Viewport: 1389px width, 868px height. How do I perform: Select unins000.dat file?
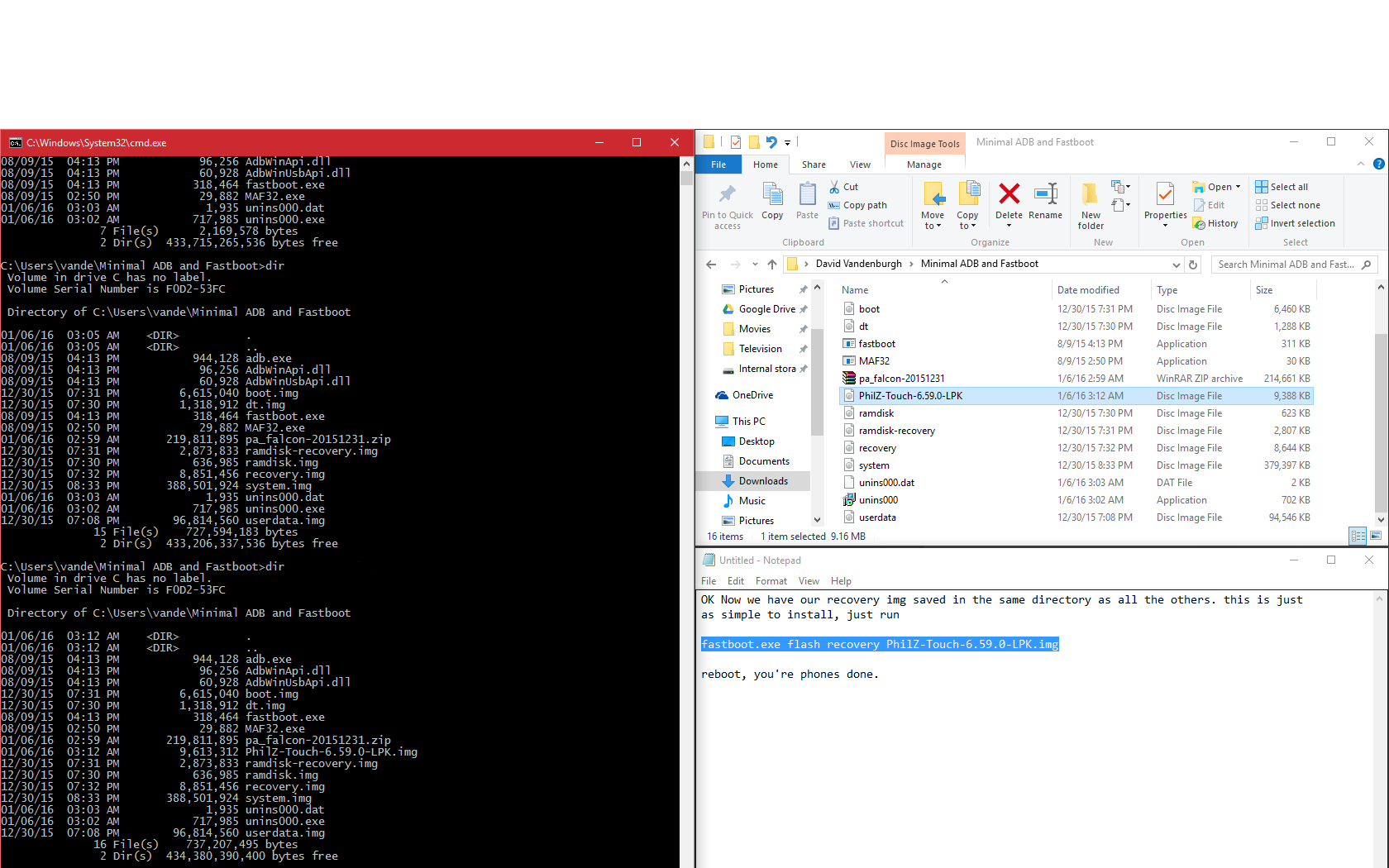coord(1076,483)
